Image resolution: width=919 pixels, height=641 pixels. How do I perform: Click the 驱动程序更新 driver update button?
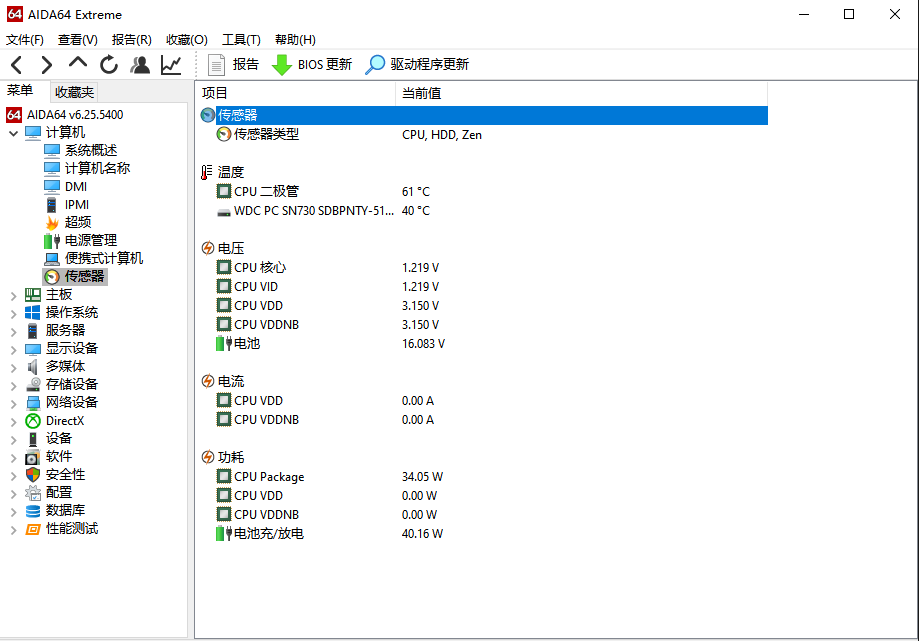pyautogui.click(x=417, y=64)
